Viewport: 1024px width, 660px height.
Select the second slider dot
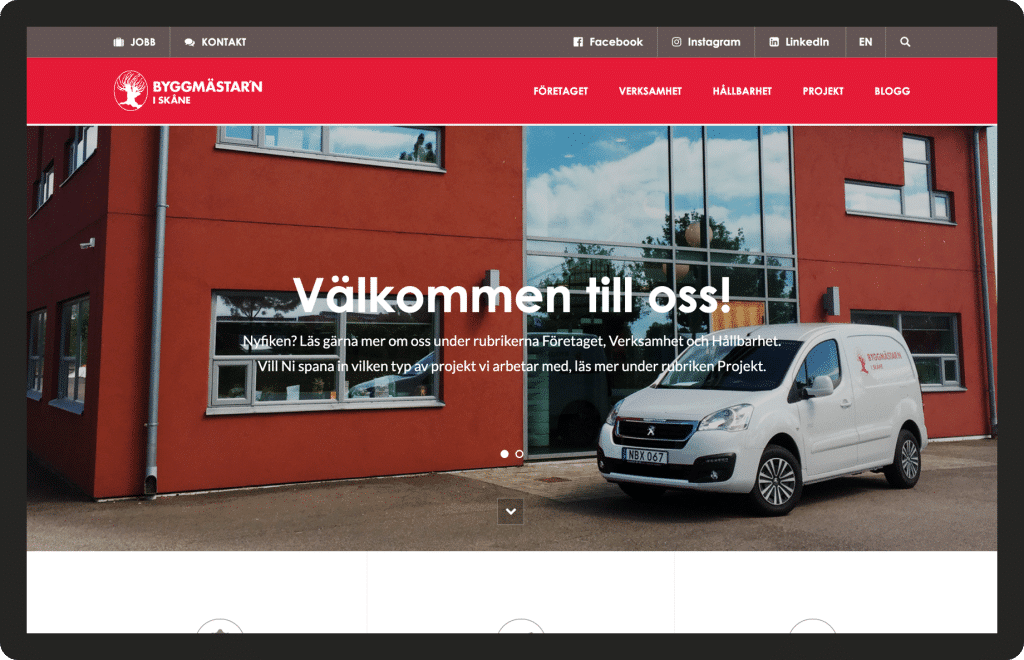point(519,454)
